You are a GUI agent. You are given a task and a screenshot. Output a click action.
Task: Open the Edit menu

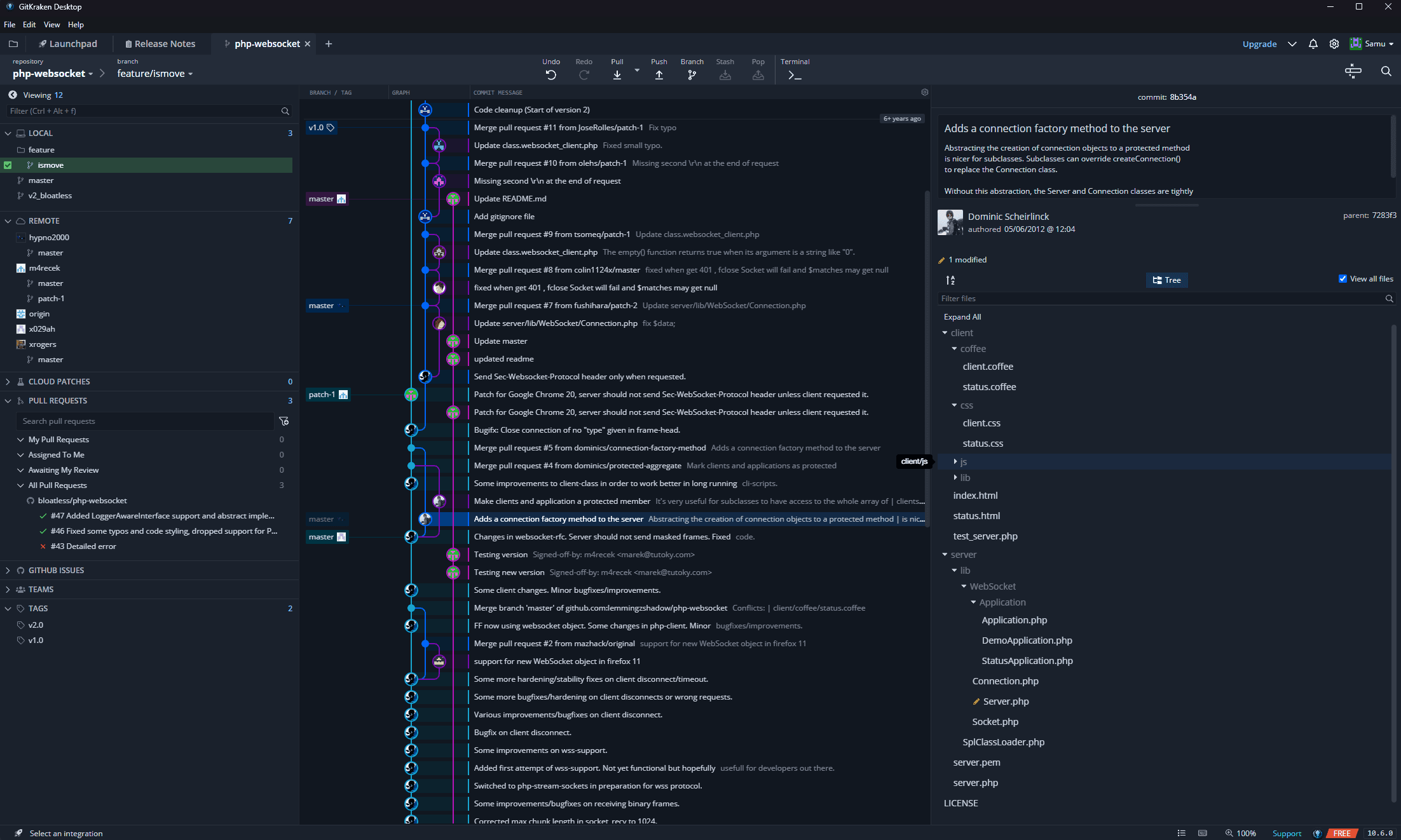(29, 25)
